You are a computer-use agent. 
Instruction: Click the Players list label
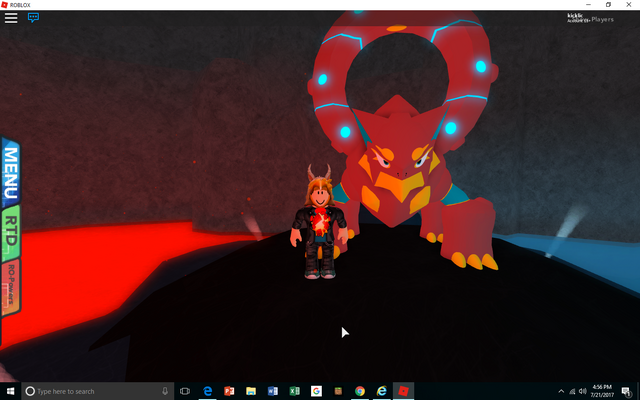click(602, 19)
